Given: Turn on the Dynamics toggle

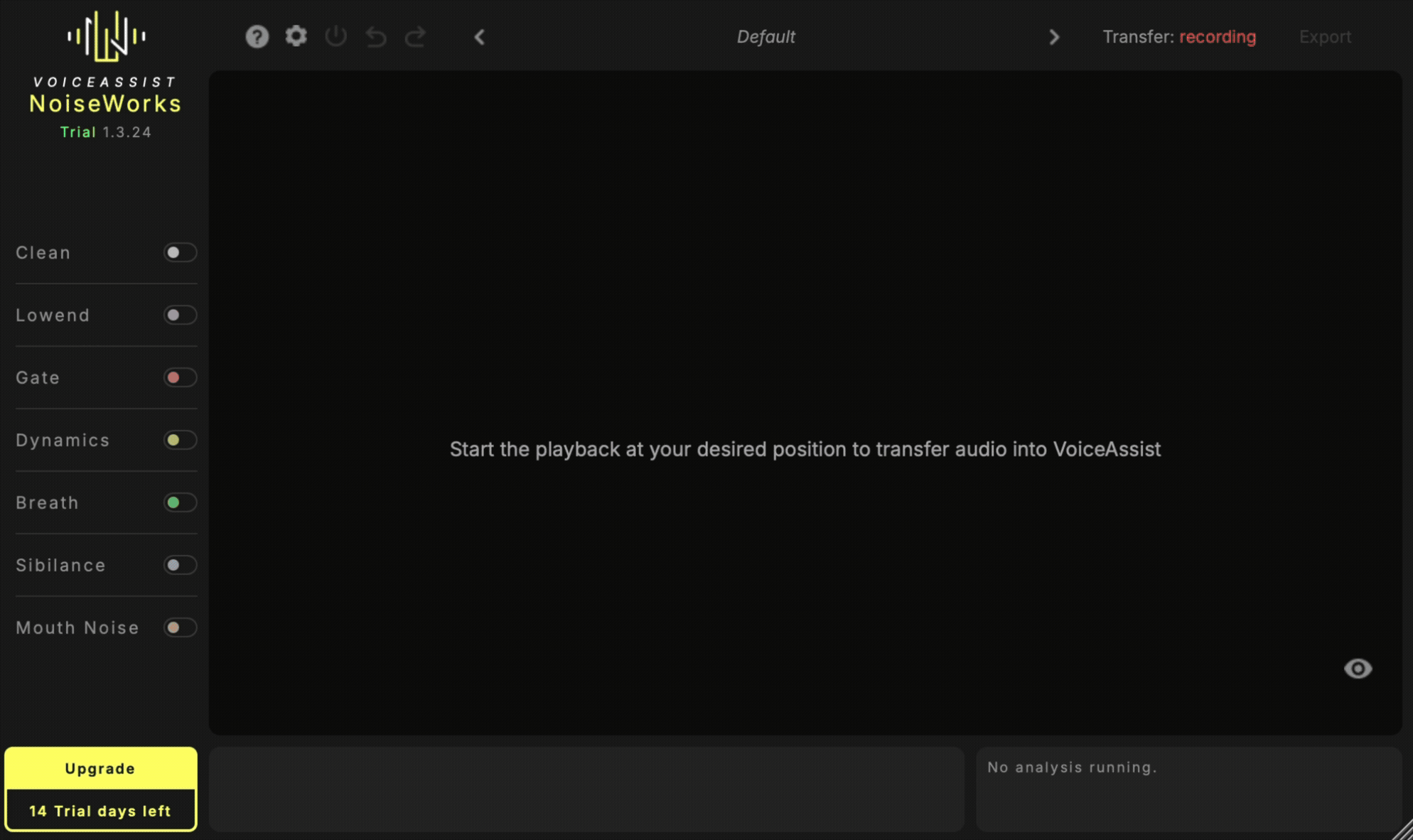Looking at the screenshot, I should 180,440.
